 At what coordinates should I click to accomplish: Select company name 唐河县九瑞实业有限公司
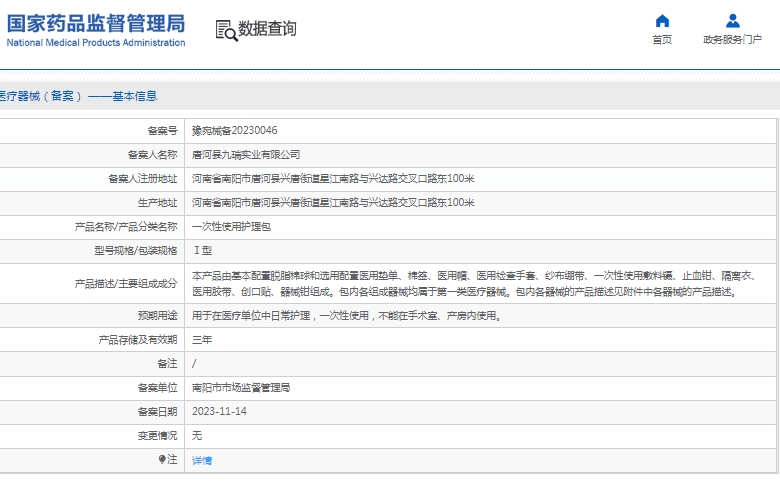click(x=246, y=155)
